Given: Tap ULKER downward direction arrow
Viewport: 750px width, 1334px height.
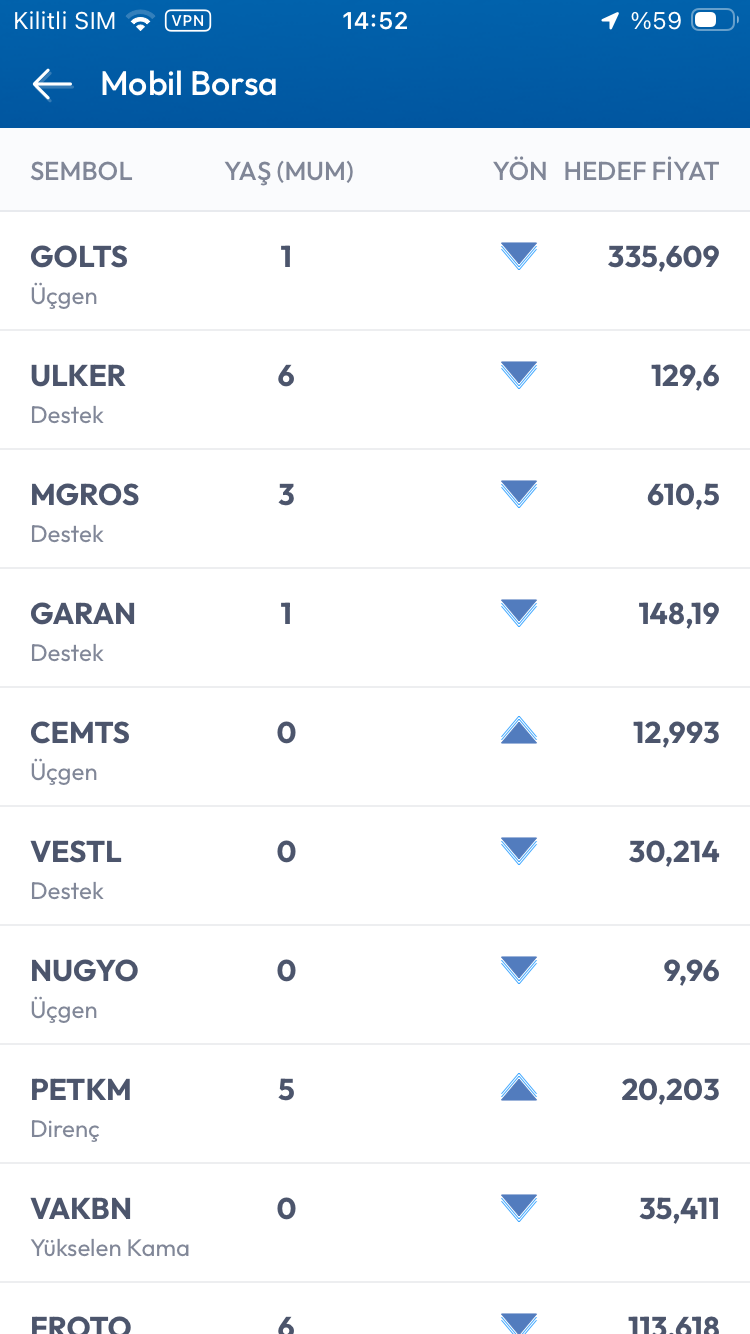Looking at the screenshot, I should [518, 376].
